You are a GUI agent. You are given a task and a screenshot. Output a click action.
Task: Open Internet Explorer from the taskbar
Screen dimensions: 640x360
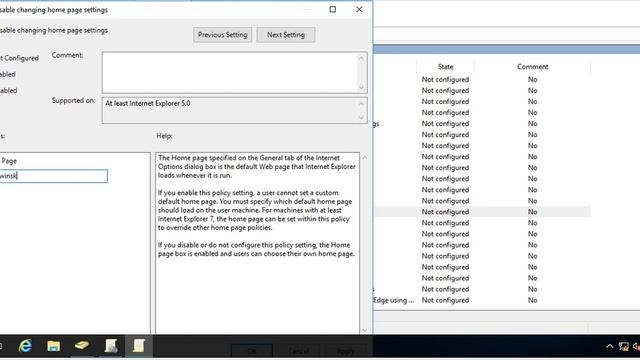pos(25,346)
